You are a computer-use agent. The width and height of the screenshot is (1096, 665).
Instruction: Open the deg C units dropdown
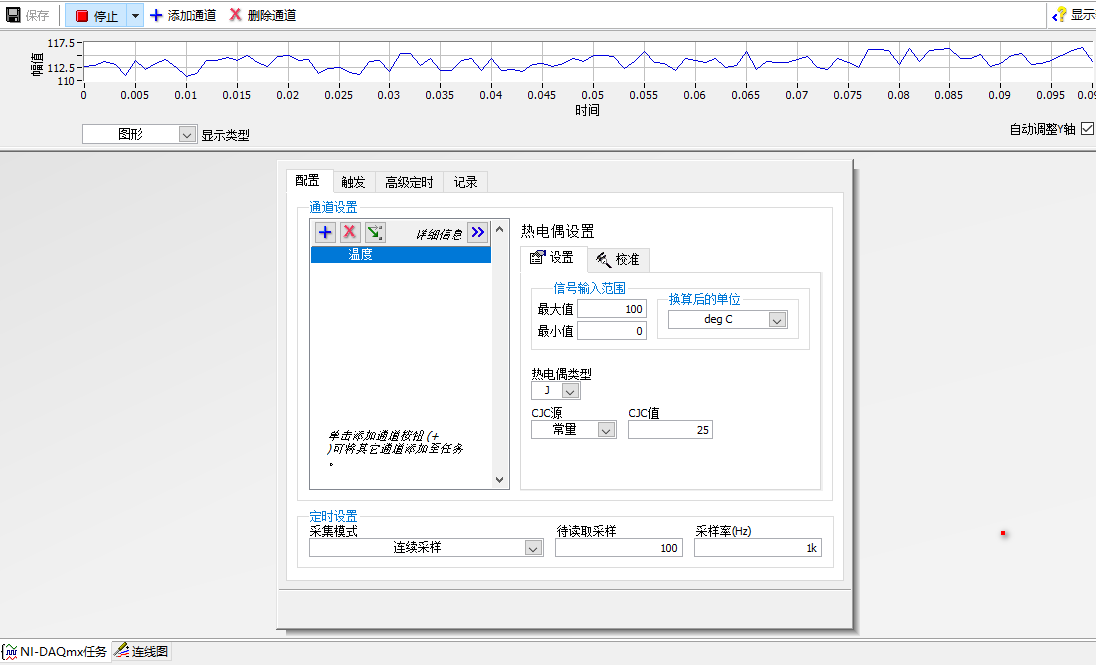[776, 319]
